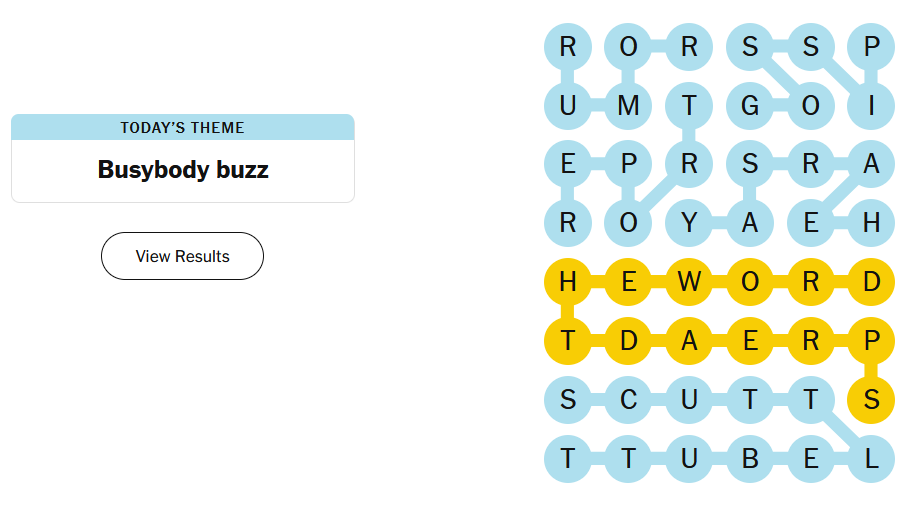Select the letter Y tile
This screenshot has width=905, height=509.
coord(689,223)
